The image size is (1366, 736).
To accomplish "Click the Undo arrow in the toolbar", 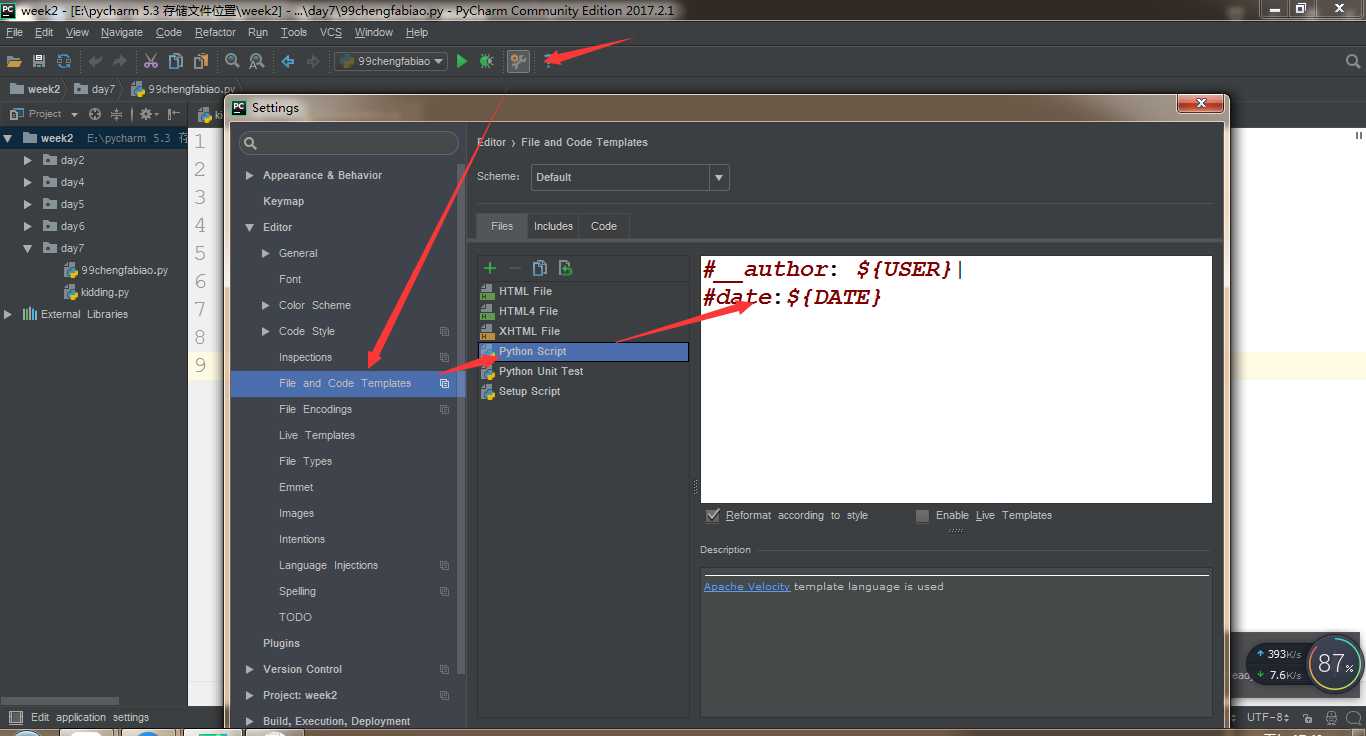I will pos(96,61).
